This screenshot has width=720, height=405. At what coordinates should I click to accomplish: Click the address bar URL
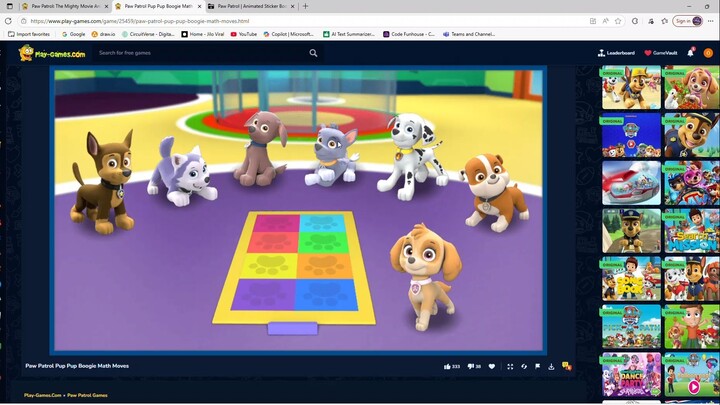(x=140, y=21)
